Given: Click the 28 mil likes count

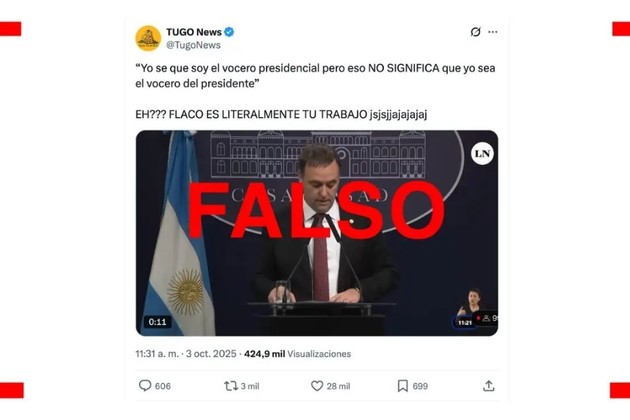Looking at the screenshot, I should point(338,386).
